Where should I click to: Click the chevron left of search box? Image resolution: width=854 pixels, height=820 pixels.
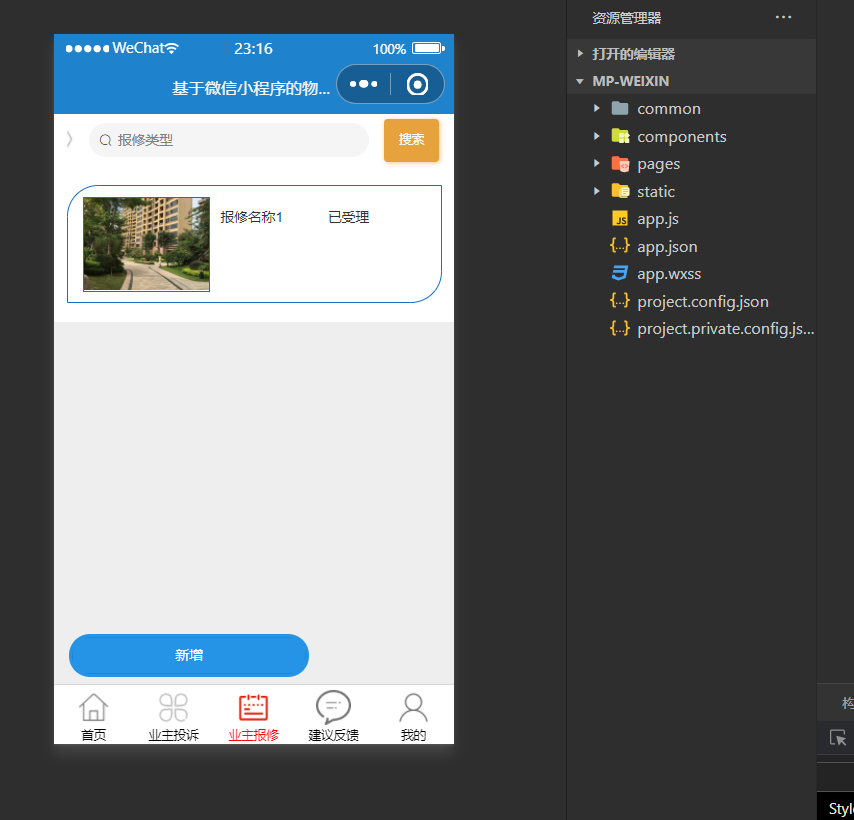tap(69, 140)
